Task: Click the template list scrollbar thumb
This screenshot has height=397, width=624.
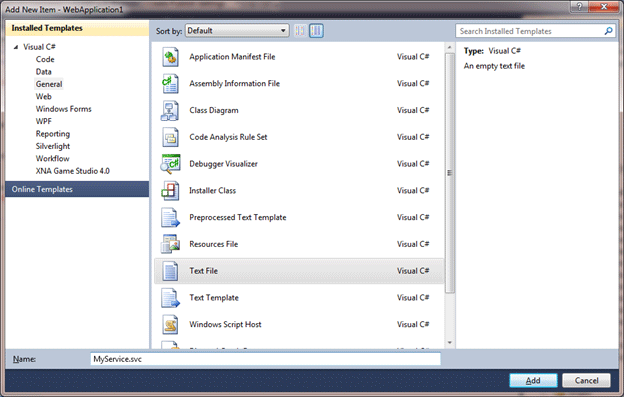Action: click(450, 173)
